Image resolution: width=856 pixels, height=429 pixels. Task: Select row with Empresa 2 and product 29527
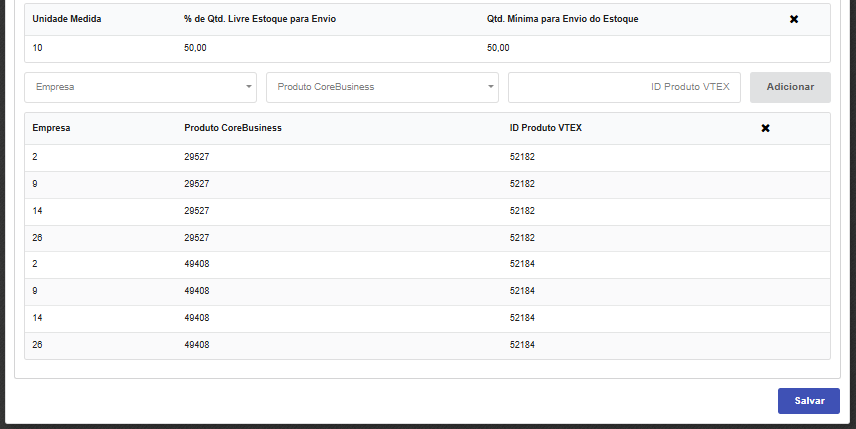[427, 157]
